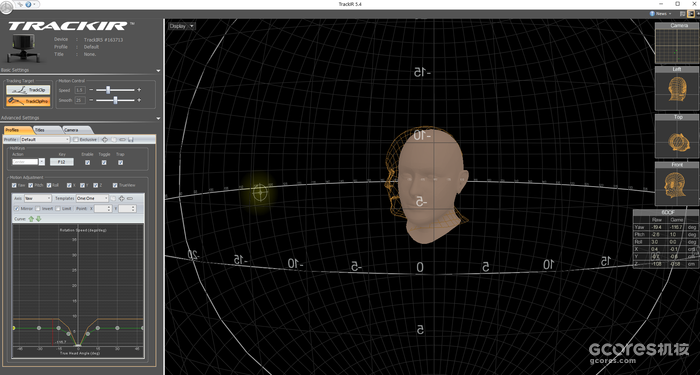Click the Smooth slider handle
700x375 pixels.
pyautogui.click(x=115, y=100)
